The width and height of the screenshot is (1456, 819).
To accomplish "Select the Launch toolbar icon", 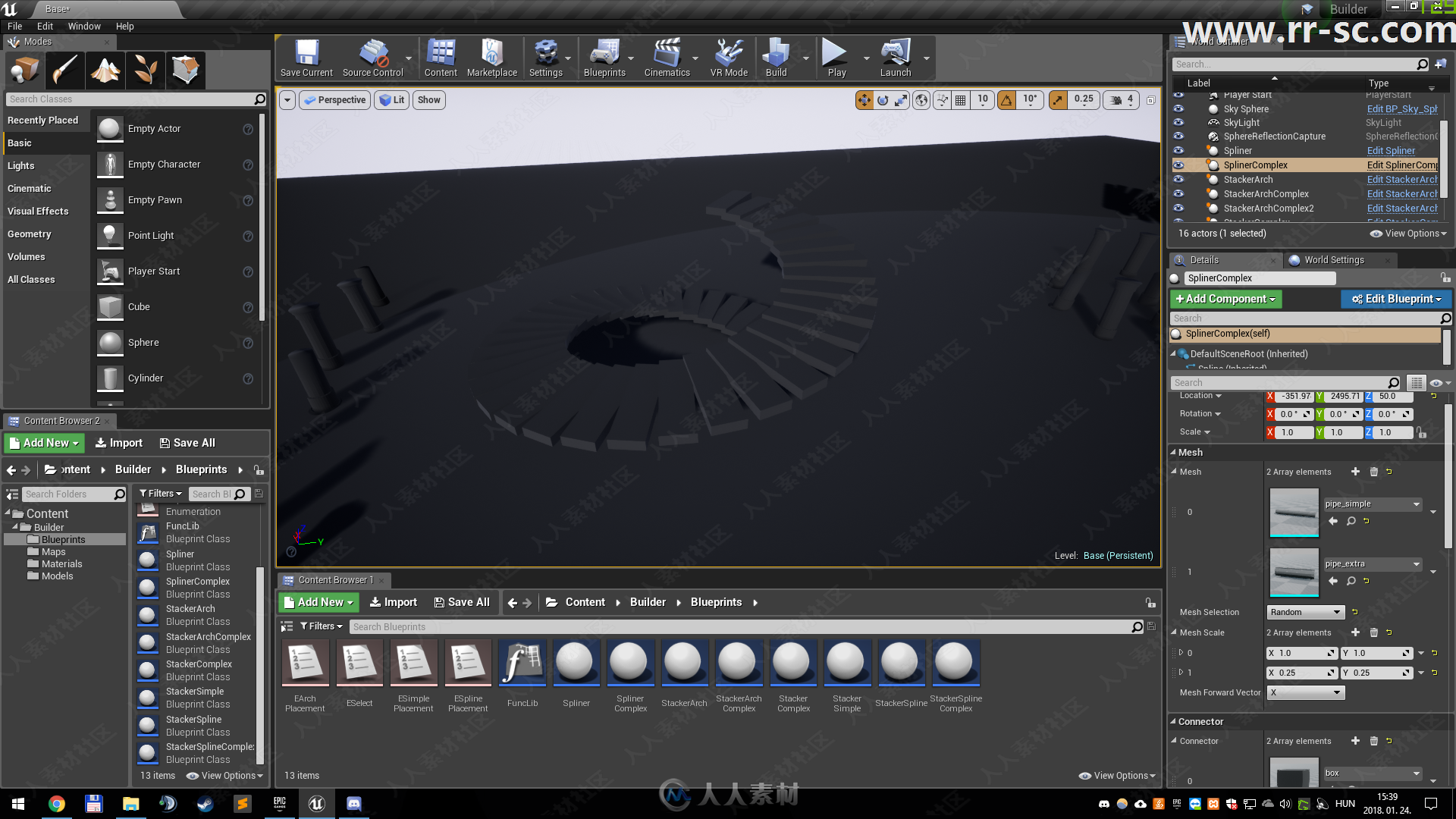I will click(894, 57).
